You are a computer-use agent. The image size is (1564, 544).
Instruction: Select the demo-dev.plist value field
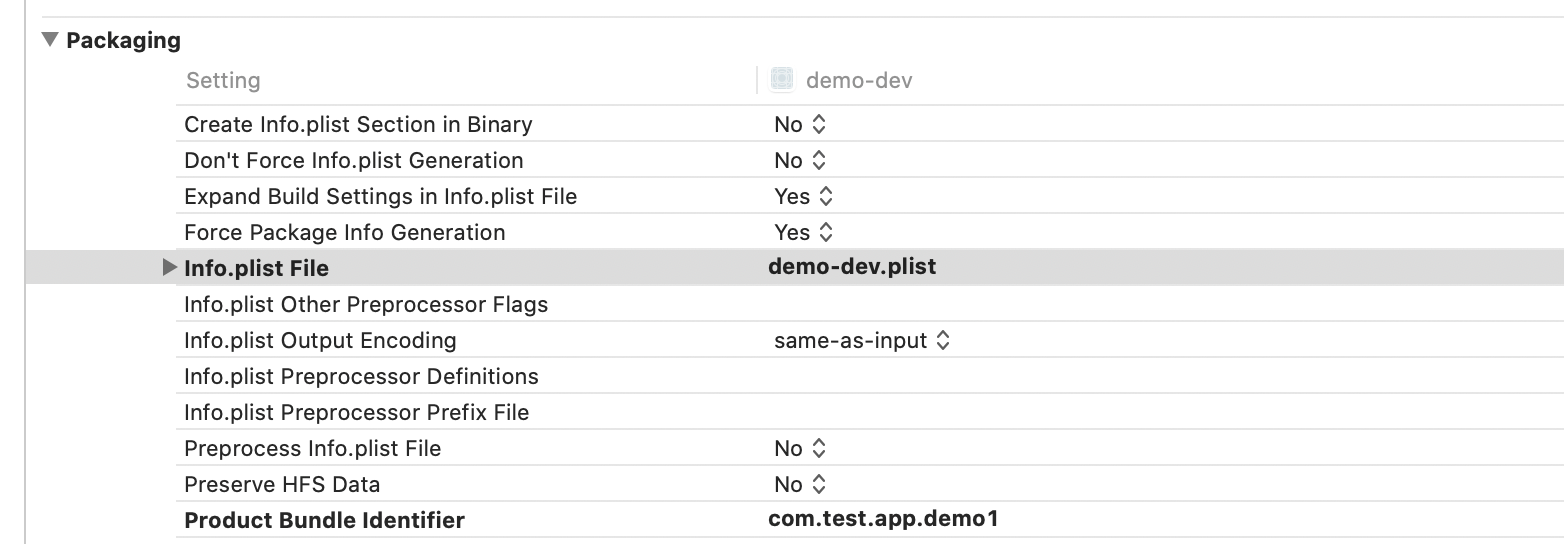click(x=852, y=267)
